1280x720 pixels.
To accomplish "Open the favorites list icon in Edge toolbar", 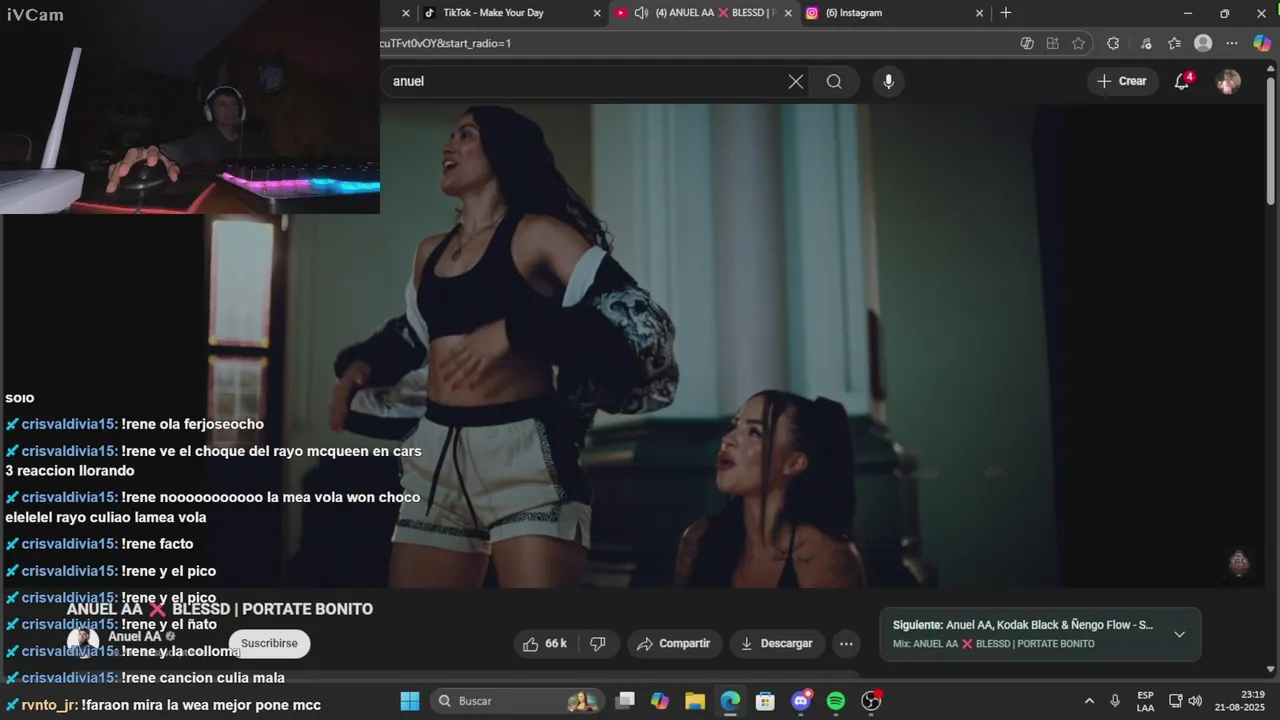I will click(x=1174, y=43).
